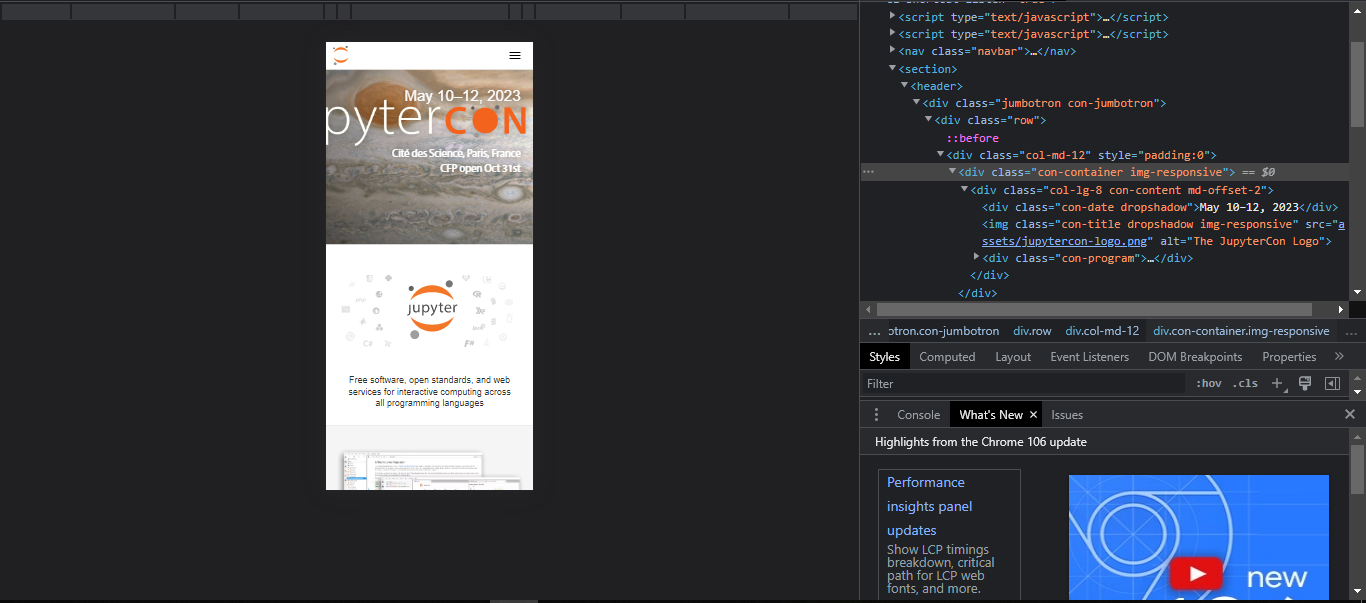Switch to the Styles tab
This screenshot has height=603, width=1366.
[884, 357]
